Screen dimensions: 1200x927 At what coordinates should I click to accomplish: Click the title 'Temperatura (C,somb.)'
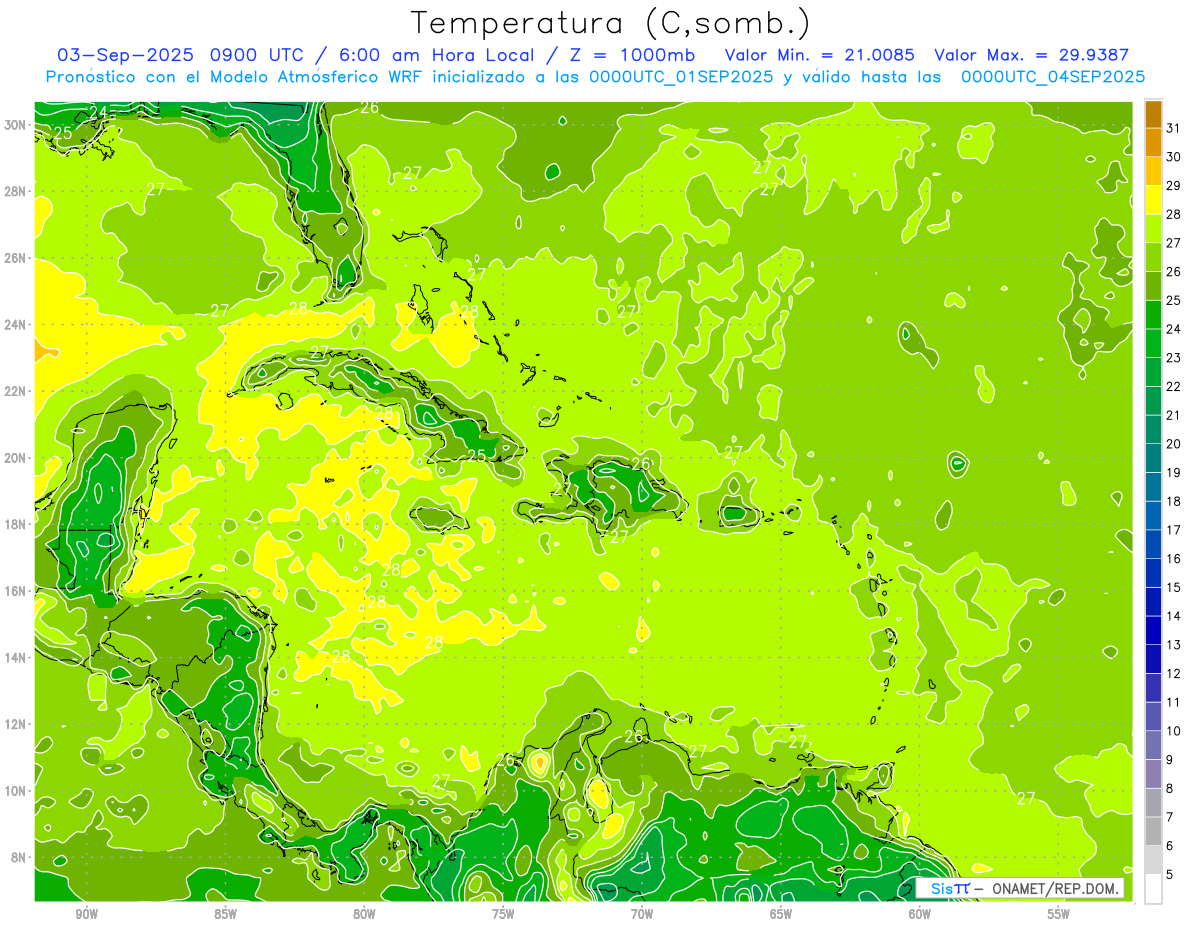611,23
